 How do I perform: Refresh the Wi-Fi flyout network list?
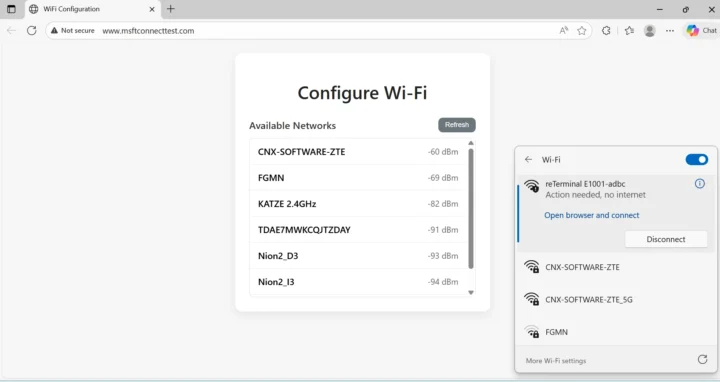(703, 360)
